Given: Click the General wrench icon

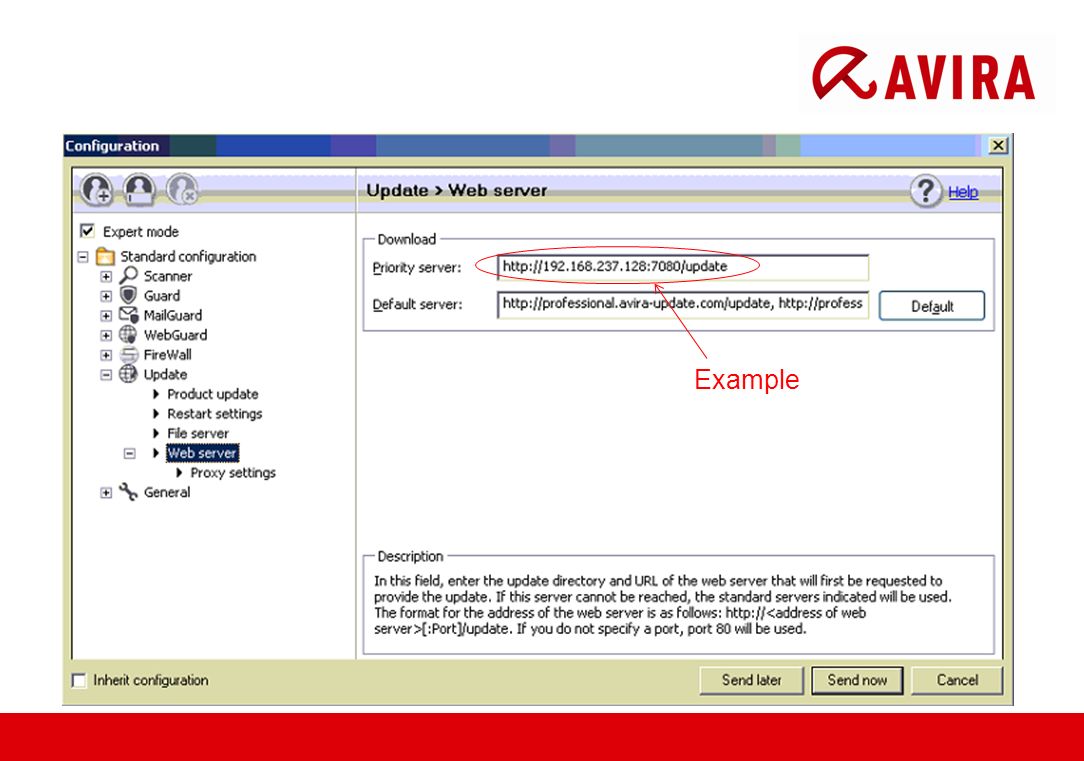Looking at the screenshot, I should click(129, 492).
